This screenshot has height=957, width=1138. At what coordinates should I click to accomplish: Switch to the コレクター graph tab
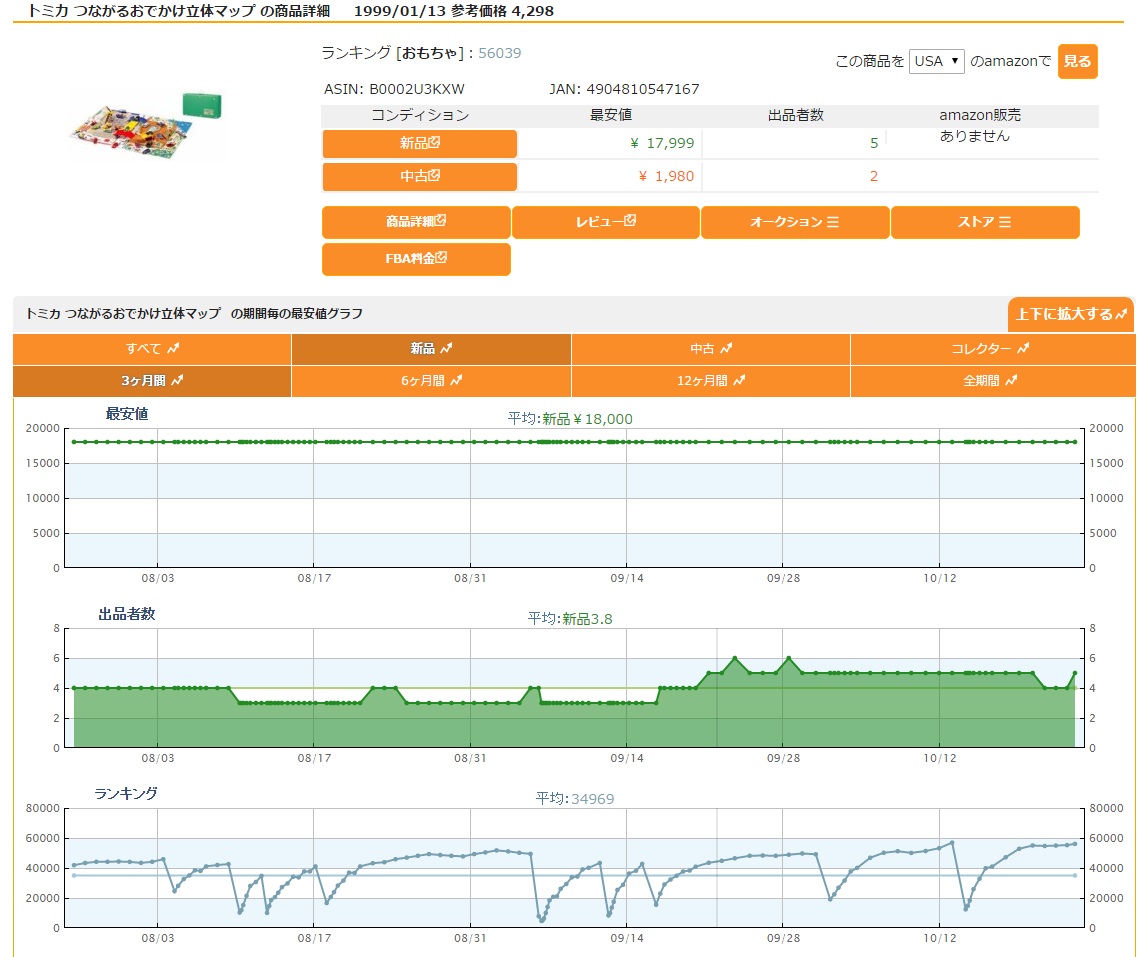(x=992, y=349)
